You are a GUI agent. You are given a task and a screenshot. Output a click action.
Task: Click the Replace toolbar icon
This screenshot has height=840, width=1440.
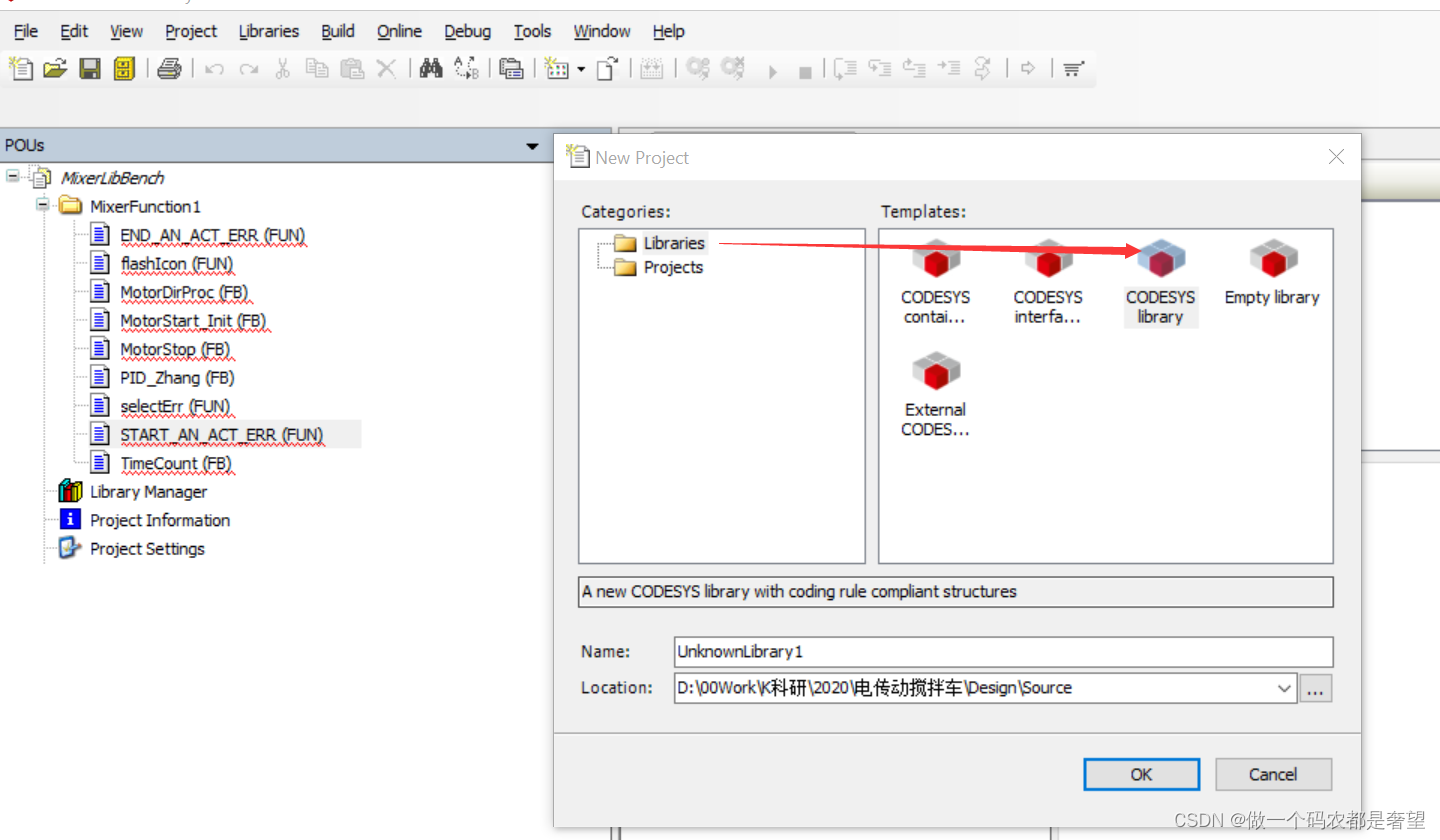point(466,69)
